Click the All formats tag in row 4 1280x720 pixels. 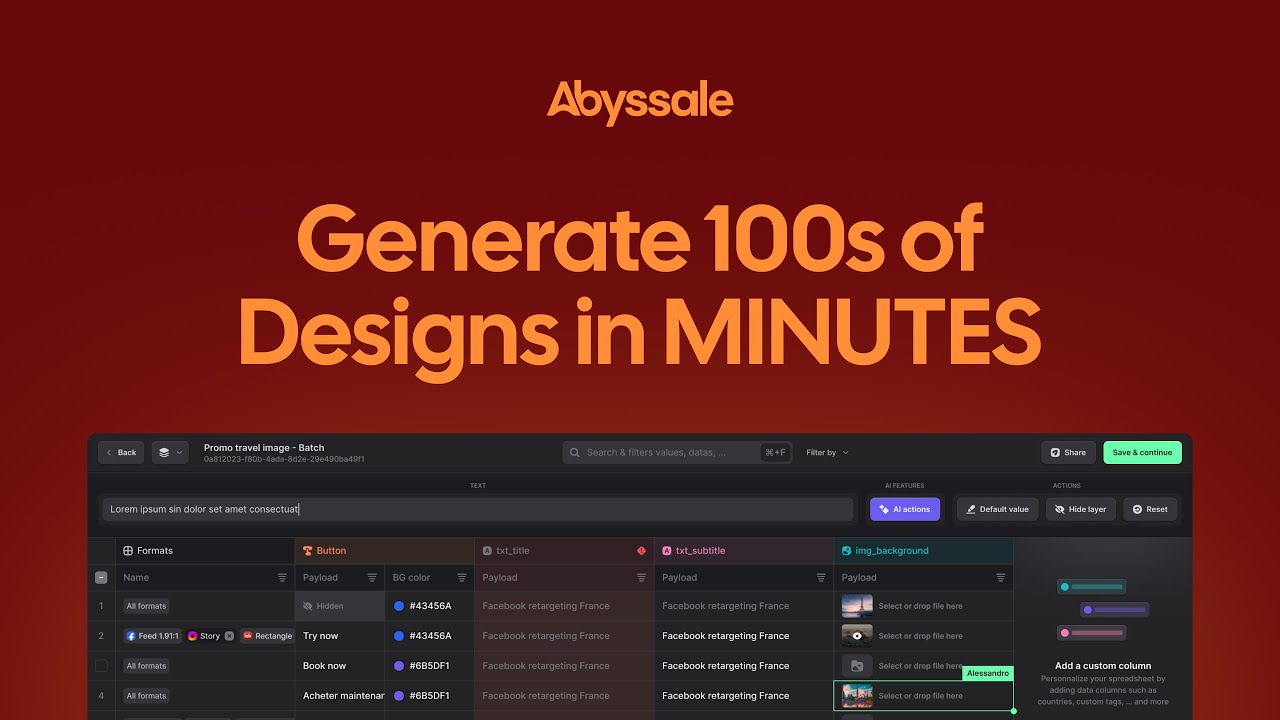146,696
